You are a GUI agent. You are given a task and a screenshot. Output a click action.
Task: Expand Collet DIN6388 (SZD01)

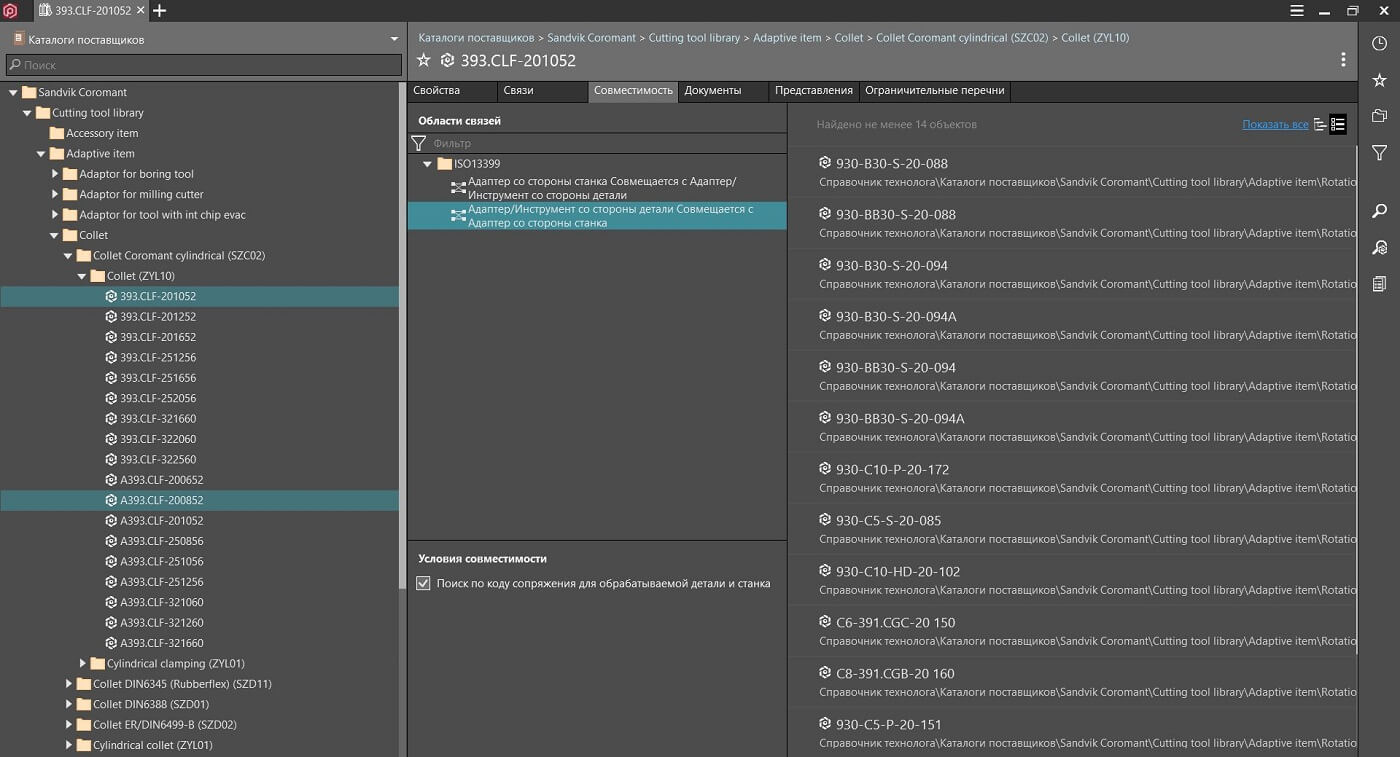coord(69,704)
